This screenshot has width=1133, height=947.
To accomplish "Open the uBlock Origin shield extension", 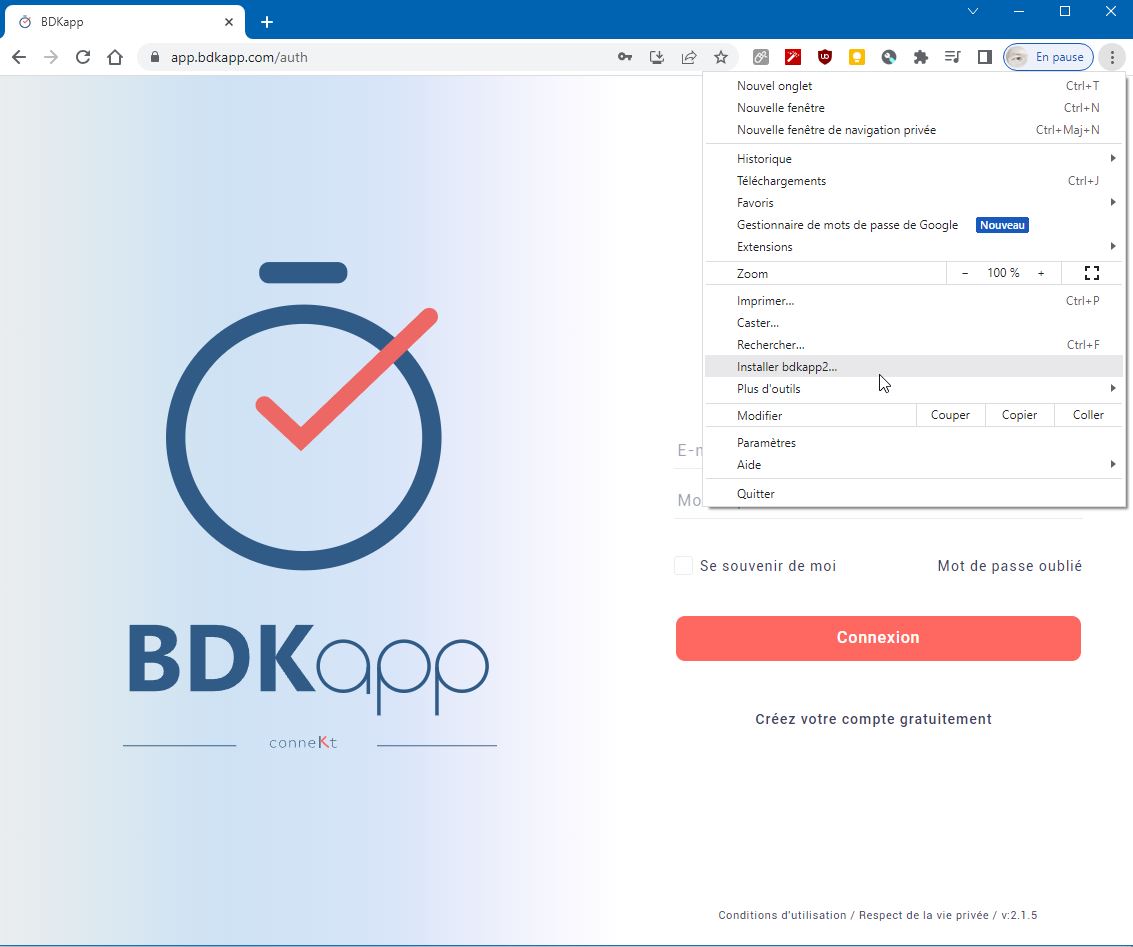I will 824,57.
